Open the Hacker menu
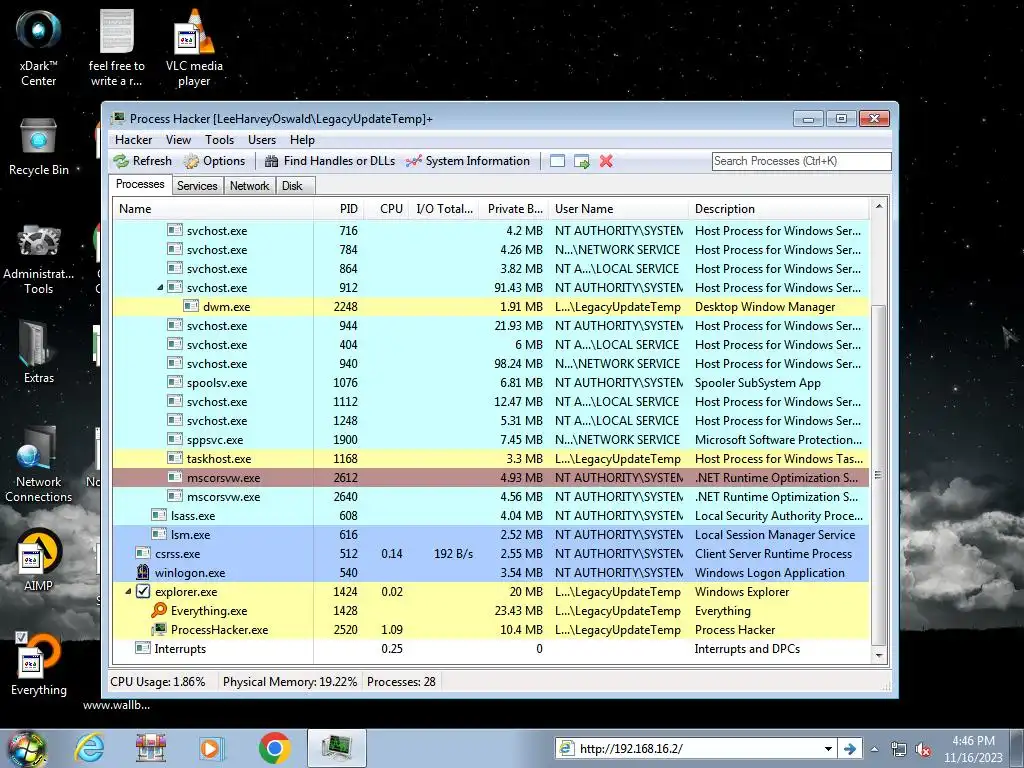The width and height of the screenshot is (1024, 768). coord(133,140)
